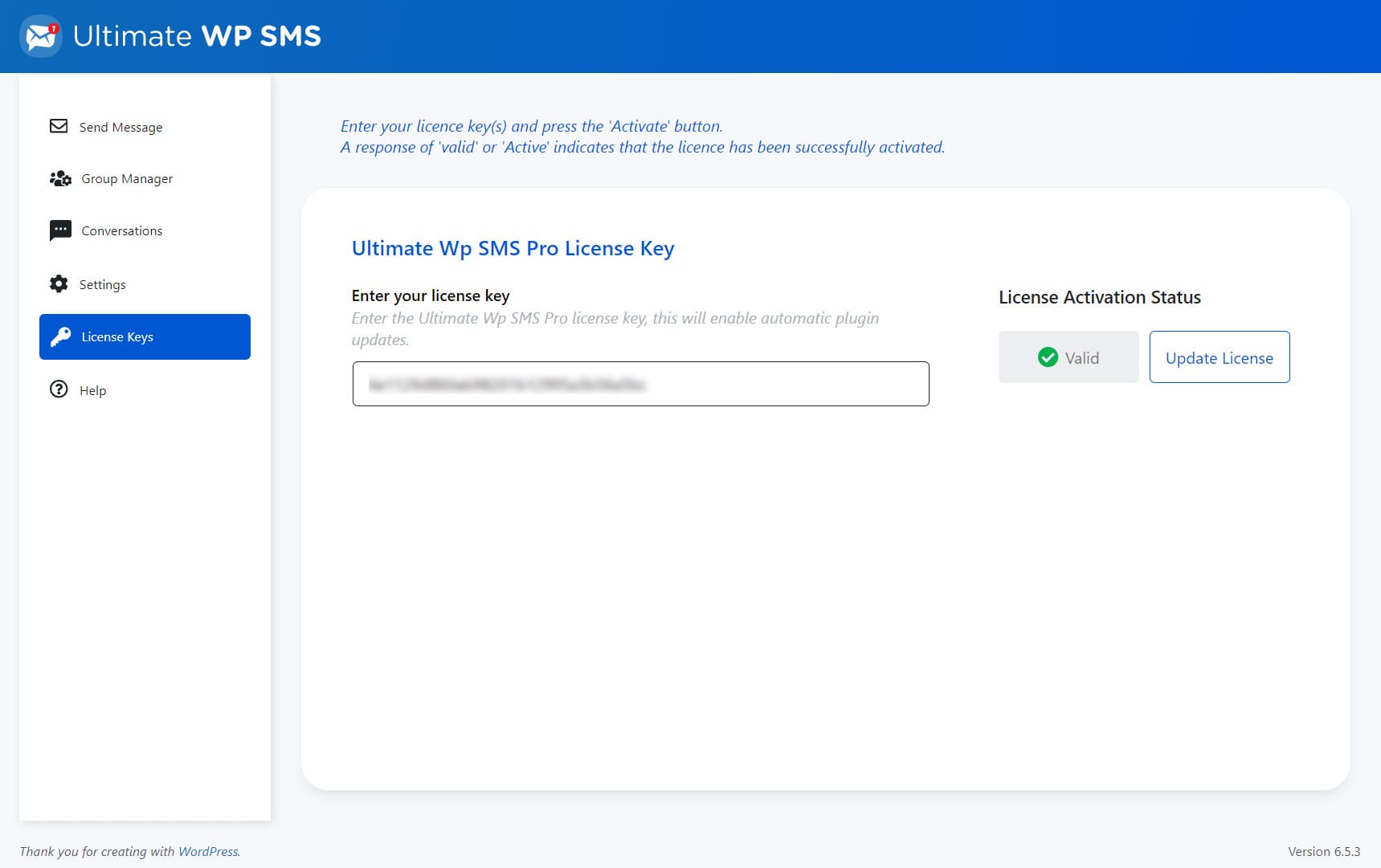Open the Help menu item
The image size is (1381, 868).
[145, 390]
